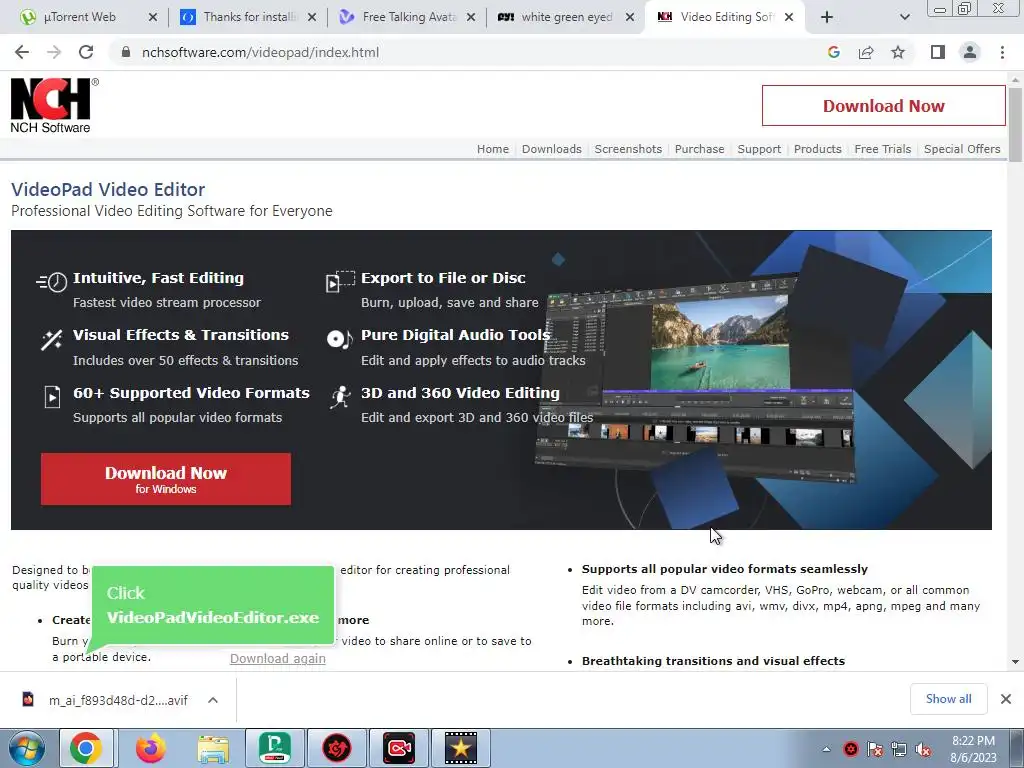Click the Visual Effects magic wand icon

[x=52, y=339]
